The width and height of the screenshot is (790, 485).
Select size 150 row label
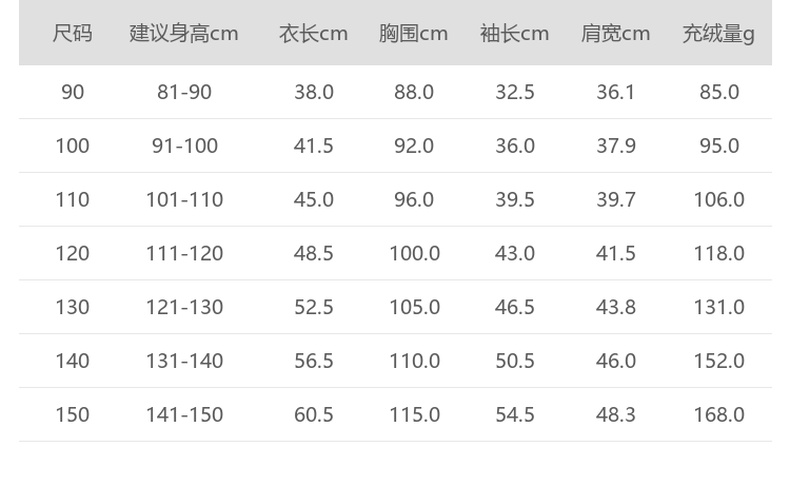[72, 415]
